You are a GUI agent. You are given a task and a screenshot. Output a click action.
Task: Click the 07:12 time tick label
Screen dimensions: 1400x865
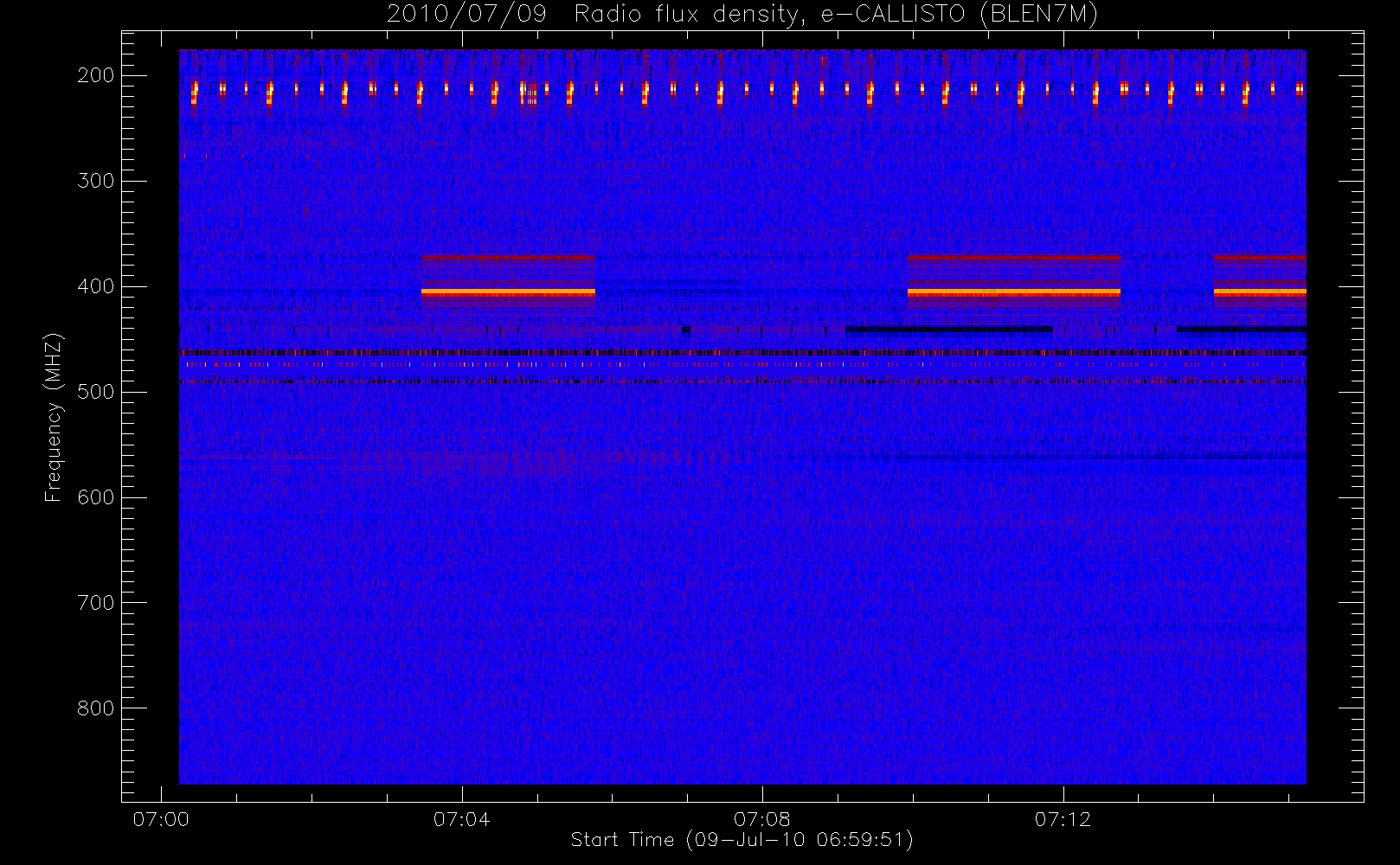point(1063,819)
